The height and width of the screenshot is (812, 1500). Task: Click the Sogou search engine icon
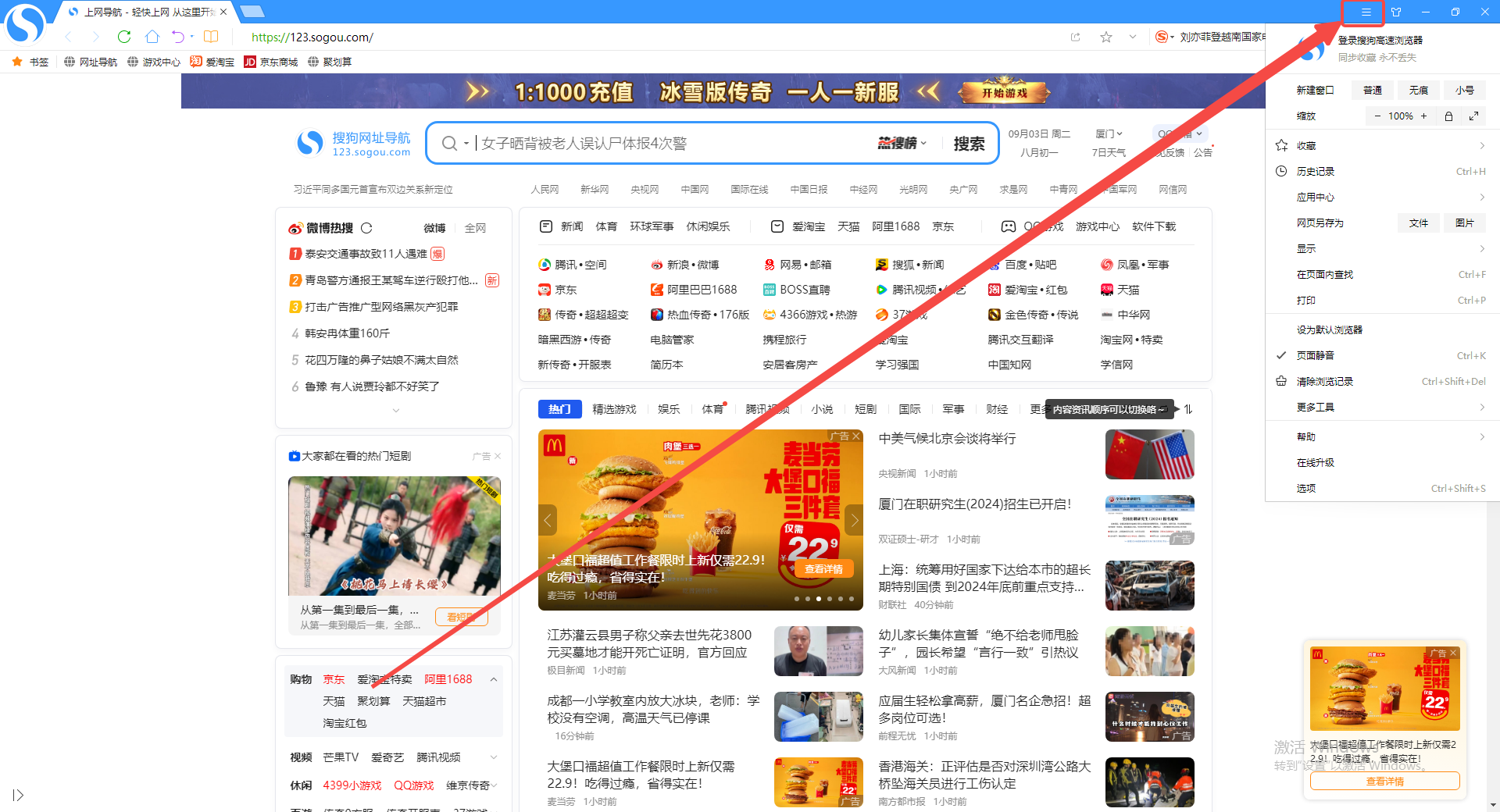[1162, 37]
